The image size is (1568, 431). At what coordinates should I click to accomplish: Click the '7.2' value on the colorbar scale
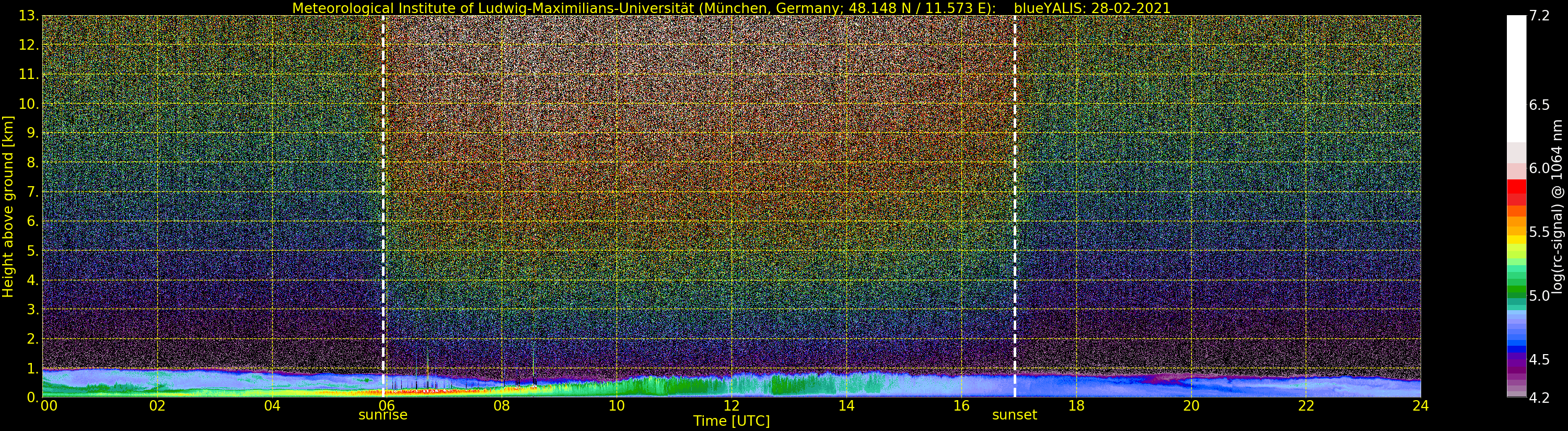tap(1540, 16)
